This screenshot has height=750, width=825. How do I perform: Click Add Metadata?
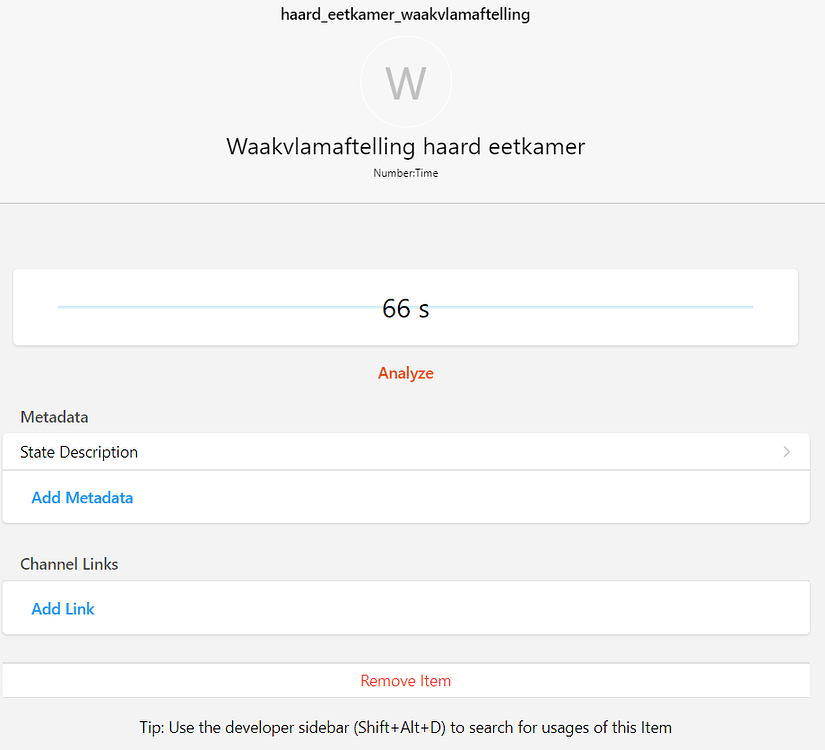(x=82, y=497)
